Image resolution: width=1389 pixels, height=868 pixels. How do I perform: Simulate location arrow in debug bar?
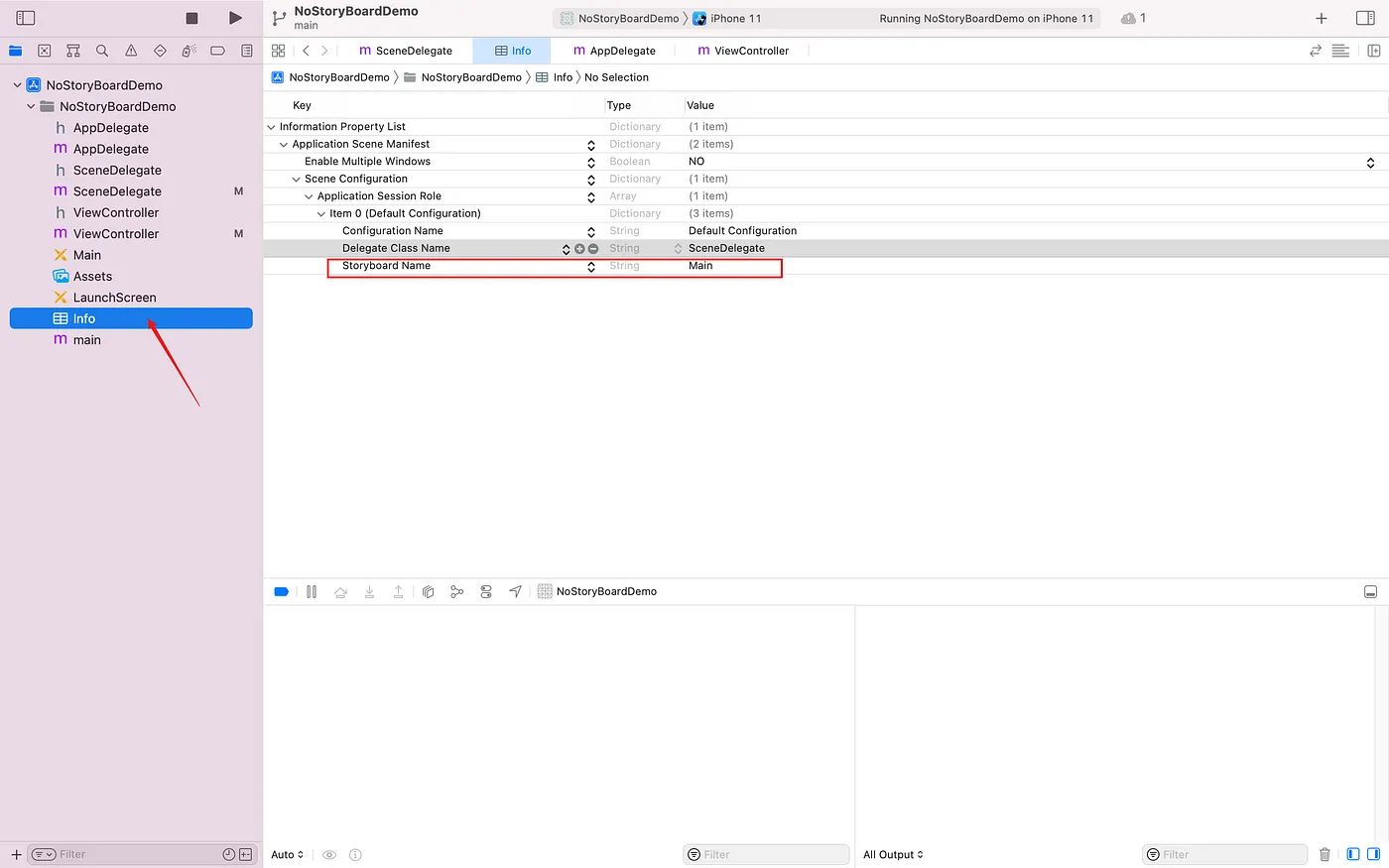515,591
